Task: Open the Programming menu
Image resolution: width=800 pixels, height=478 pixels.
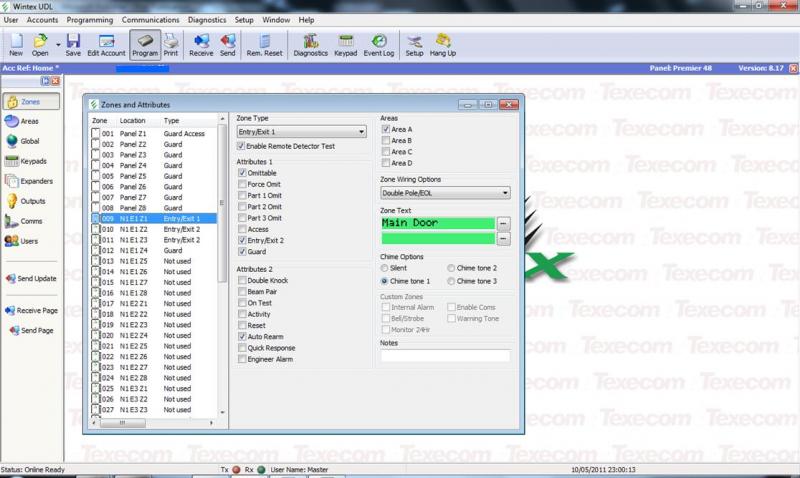Action: pyautogui.click(x=90, y=19)
